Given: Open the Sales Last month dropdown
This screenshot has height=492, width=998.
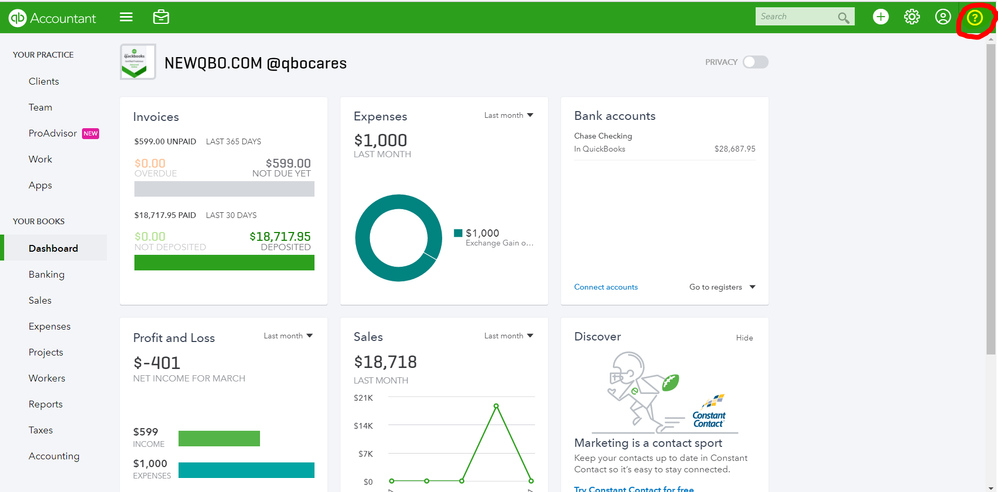Looking at the screenshot, I should click(x=509, y=335).
